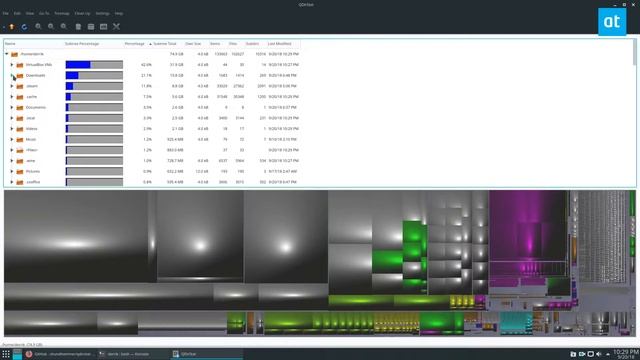The image size is (640, 360).
Task: Click the folder icon beside Documents
Action: click(20, 107)
